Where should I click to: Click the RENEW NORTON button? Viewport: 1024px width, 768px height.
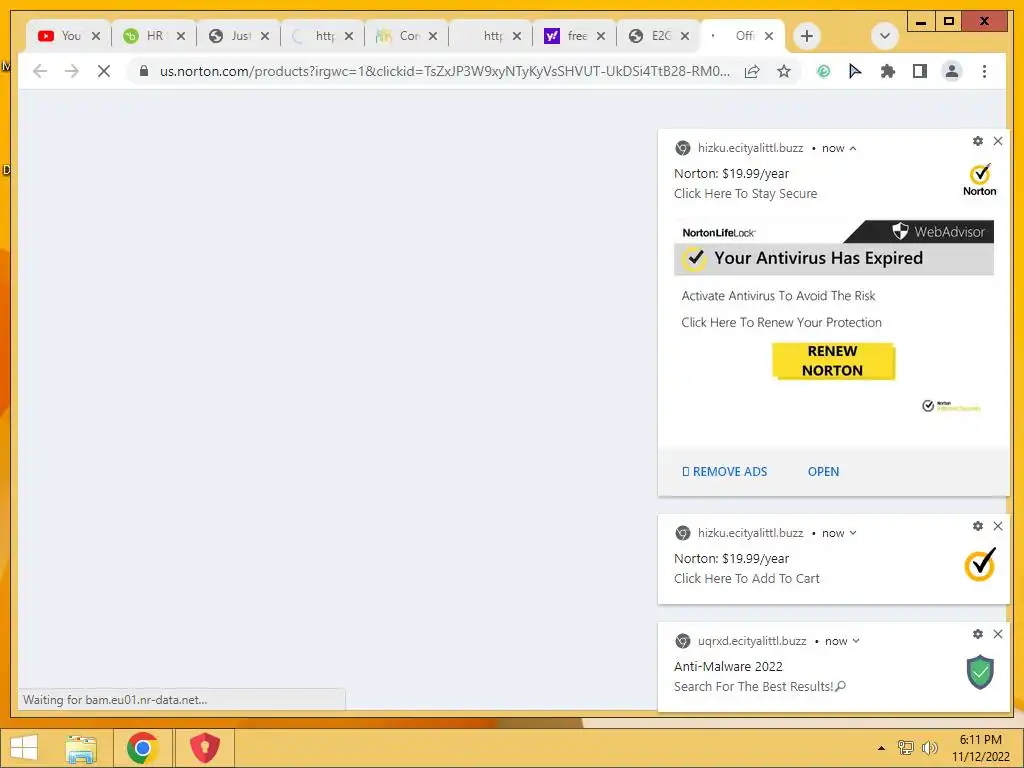point(833,360)
